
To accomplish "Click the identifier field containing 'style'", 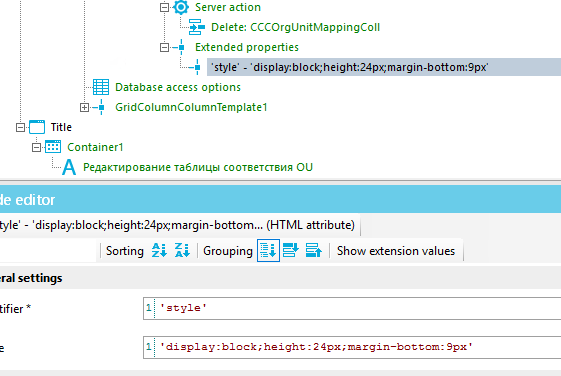I will click(x=352, y=308).
